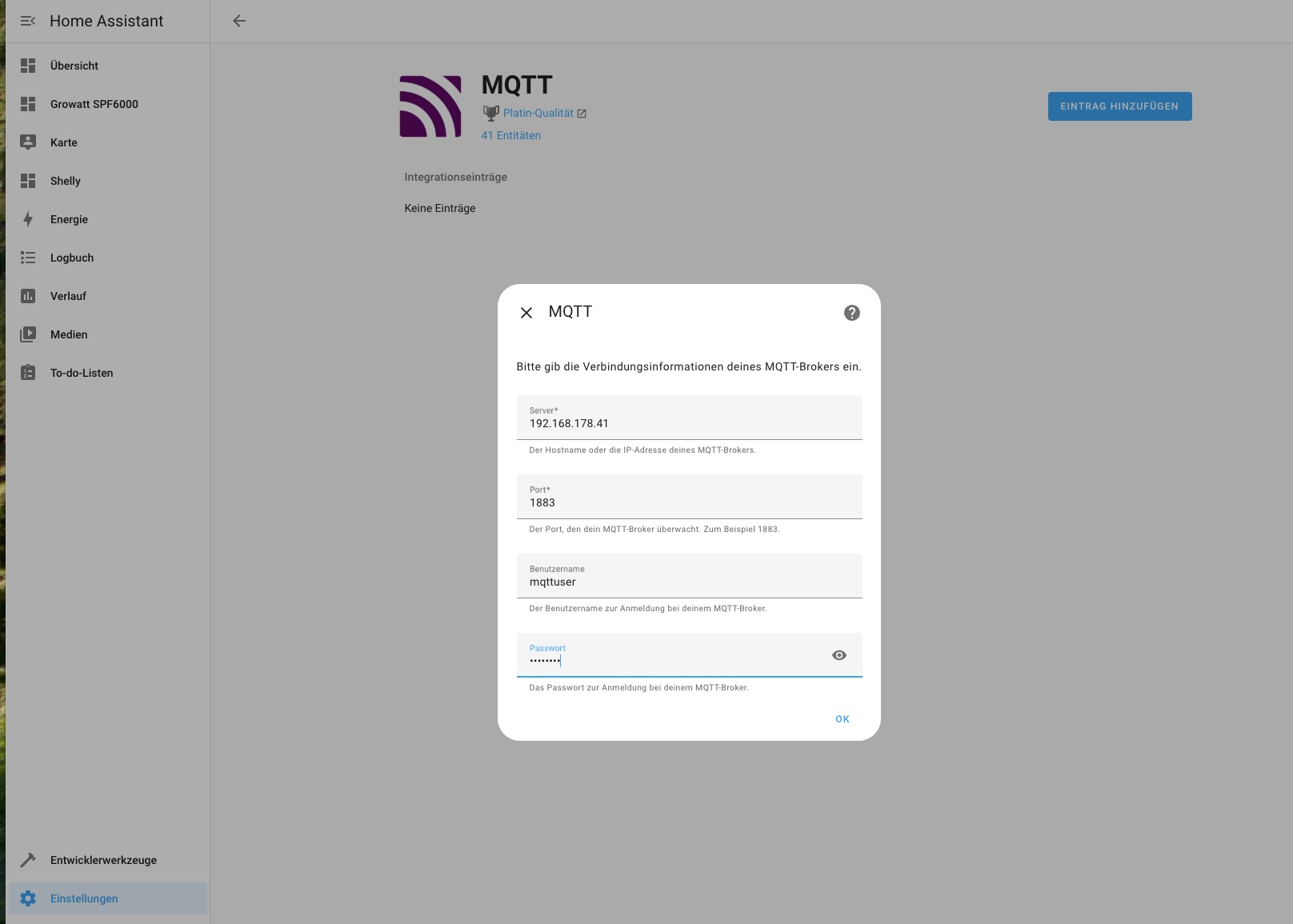Screen dimensions: 1293x924
Task: Click the trophy quality icon
Action: (490, 114)
